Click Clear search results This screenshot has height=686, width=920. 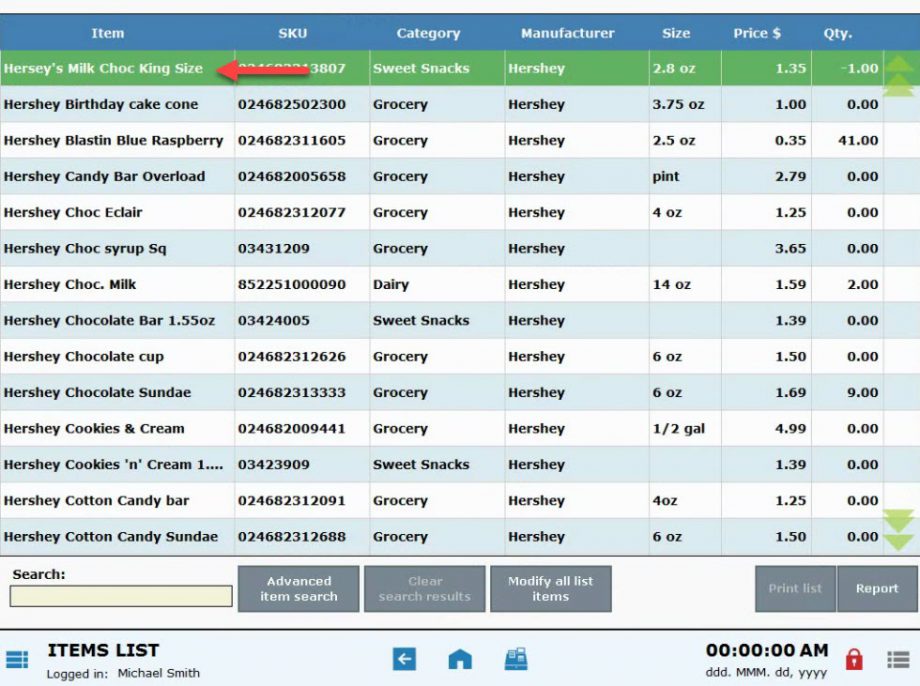click(x=423, y=588)
